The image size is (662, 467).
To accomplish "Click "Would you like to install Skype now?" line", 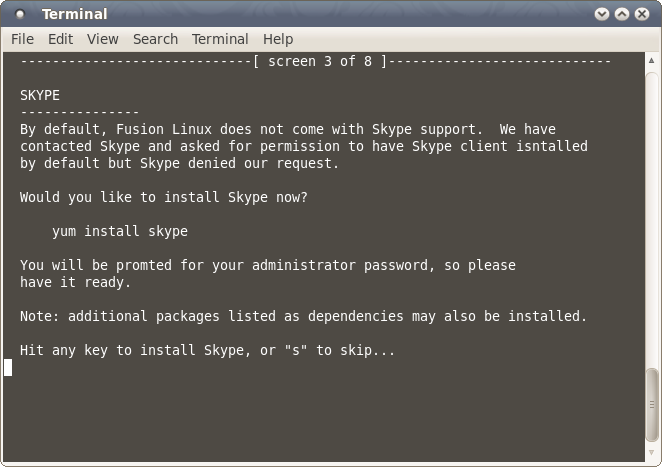I will pyautogui.click(x=164, y=197).
